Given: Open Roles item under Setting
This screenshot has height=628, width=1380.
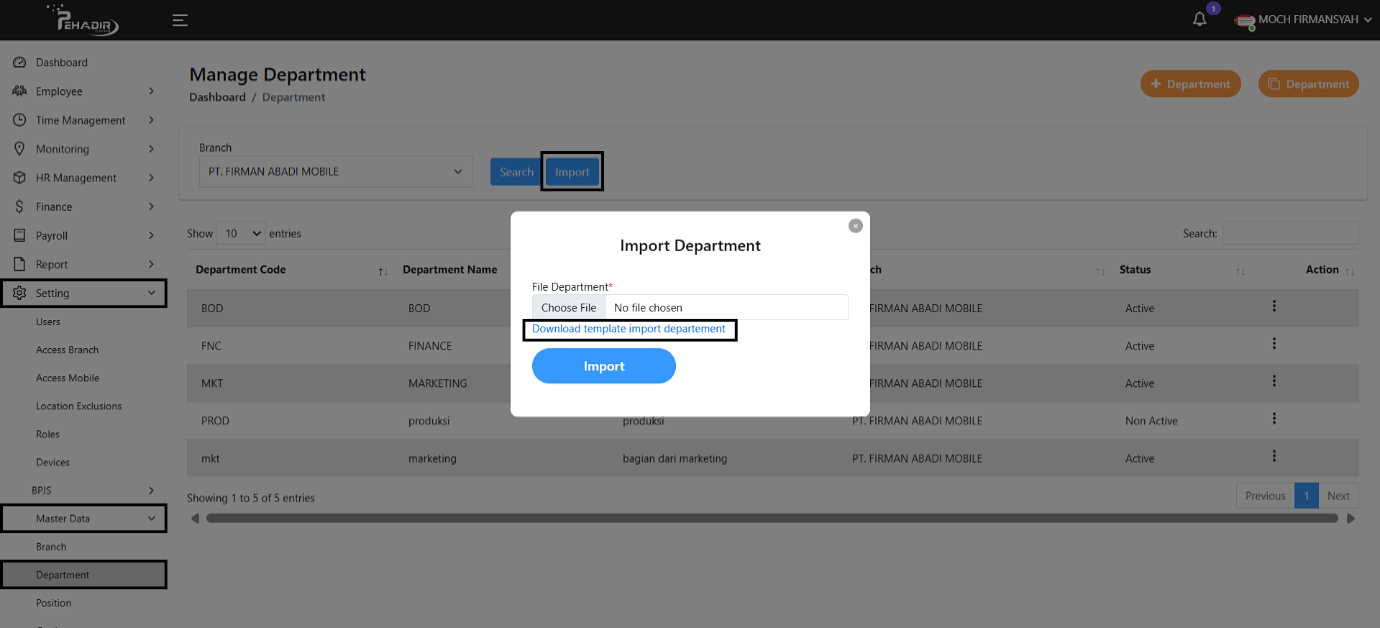Looking at the screenshot, I should click(48, 434).
